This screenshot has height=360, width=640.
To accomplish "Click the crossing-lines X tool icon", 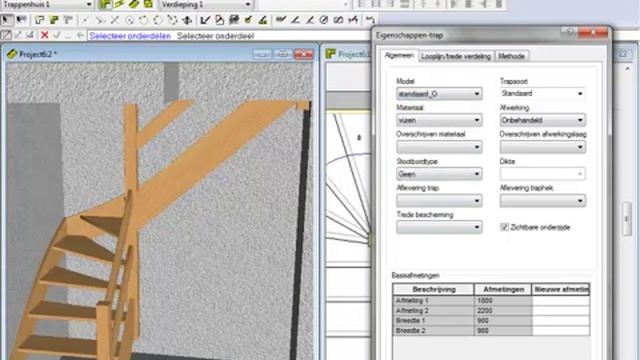I will 115,20.
